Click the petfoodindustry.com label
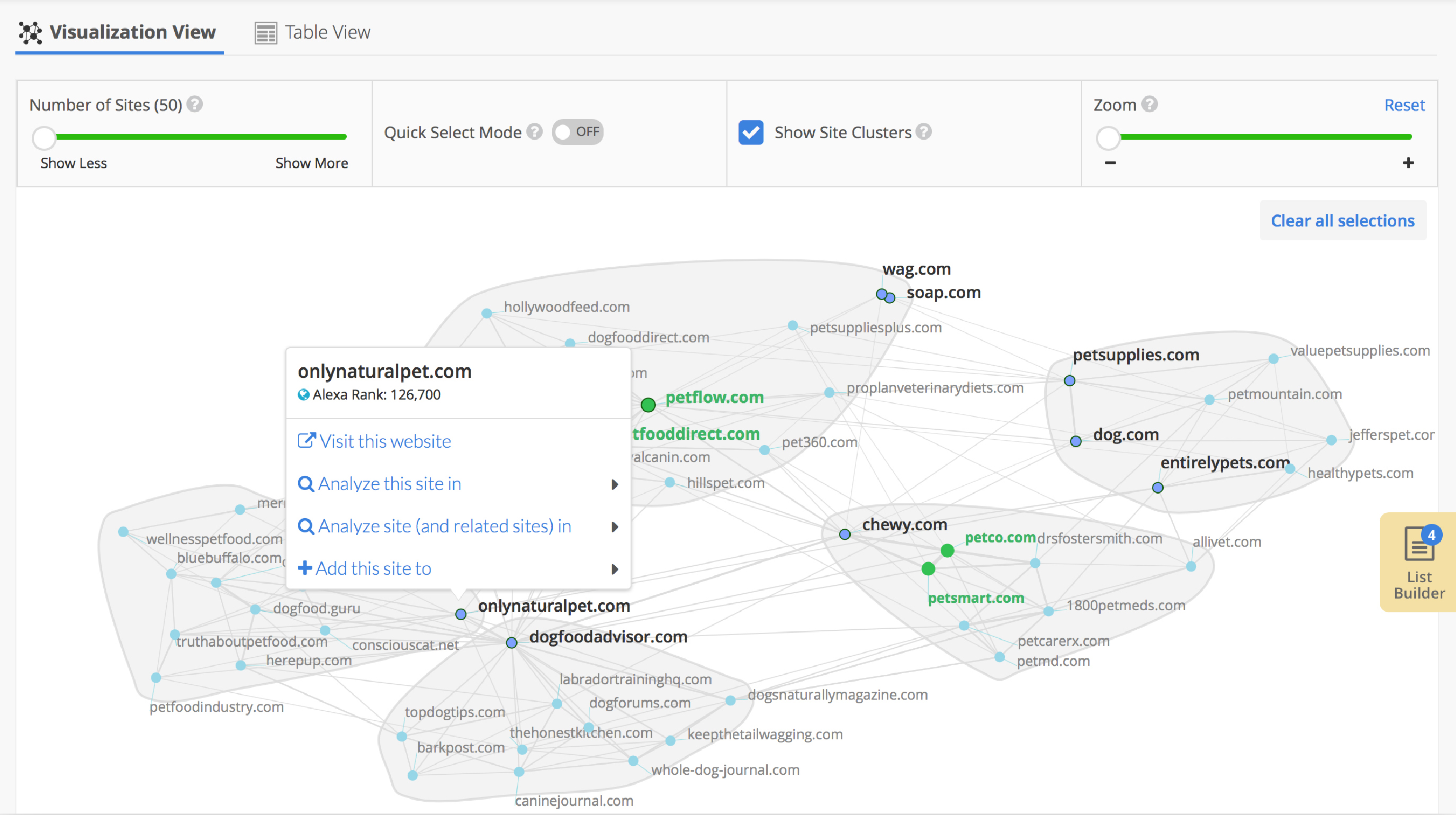Viewport: 1456px width, 815px height. [x=217, y=707]
